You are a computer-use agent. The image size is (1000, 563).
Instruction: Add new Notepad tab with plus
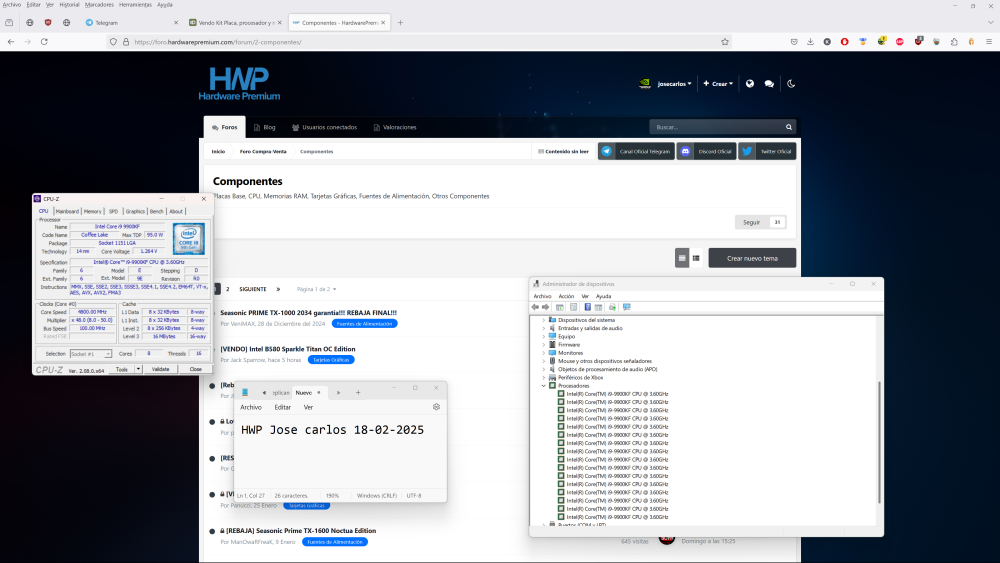tap(358, 393)
